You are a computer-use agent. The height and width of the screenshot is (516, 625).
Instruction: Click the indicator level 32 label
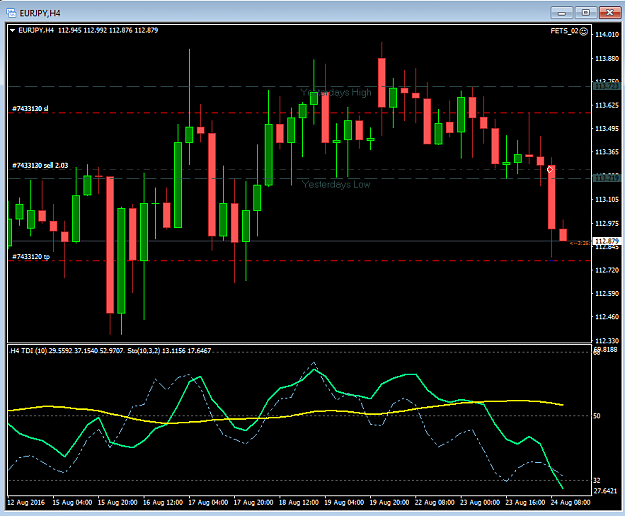597,481
